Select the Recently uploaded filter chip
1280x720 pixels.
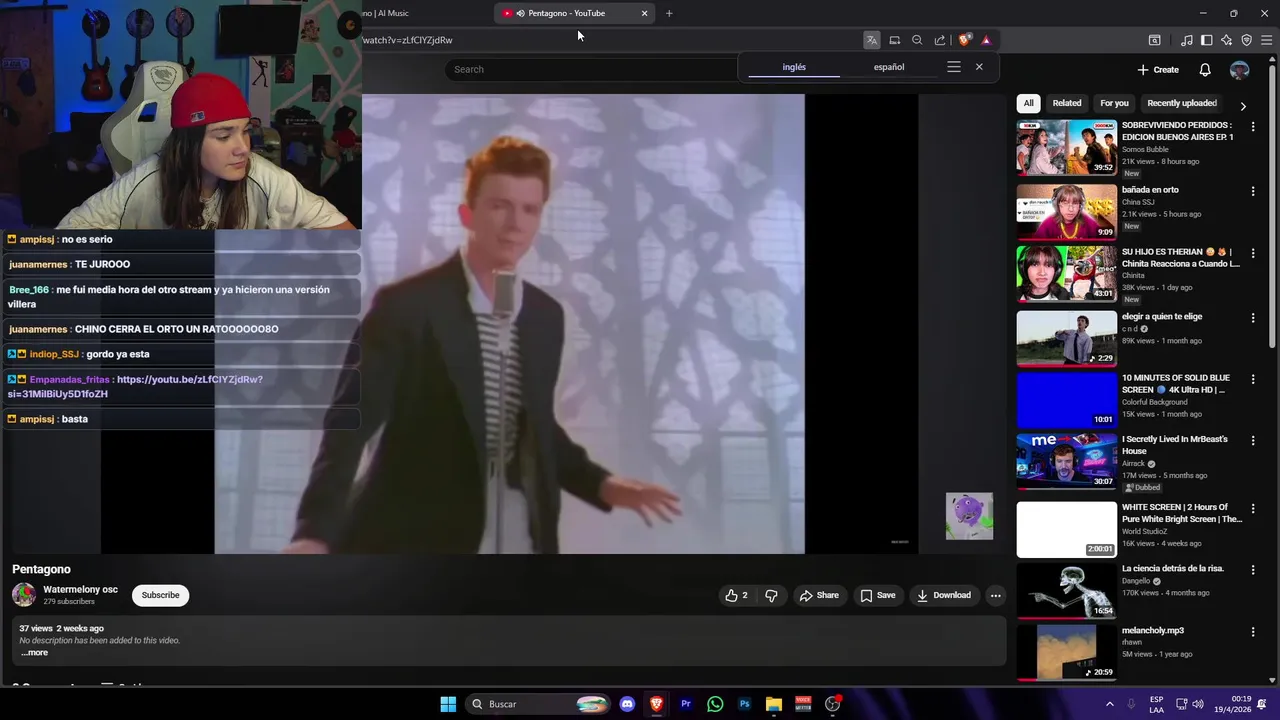click(1182, 103)
